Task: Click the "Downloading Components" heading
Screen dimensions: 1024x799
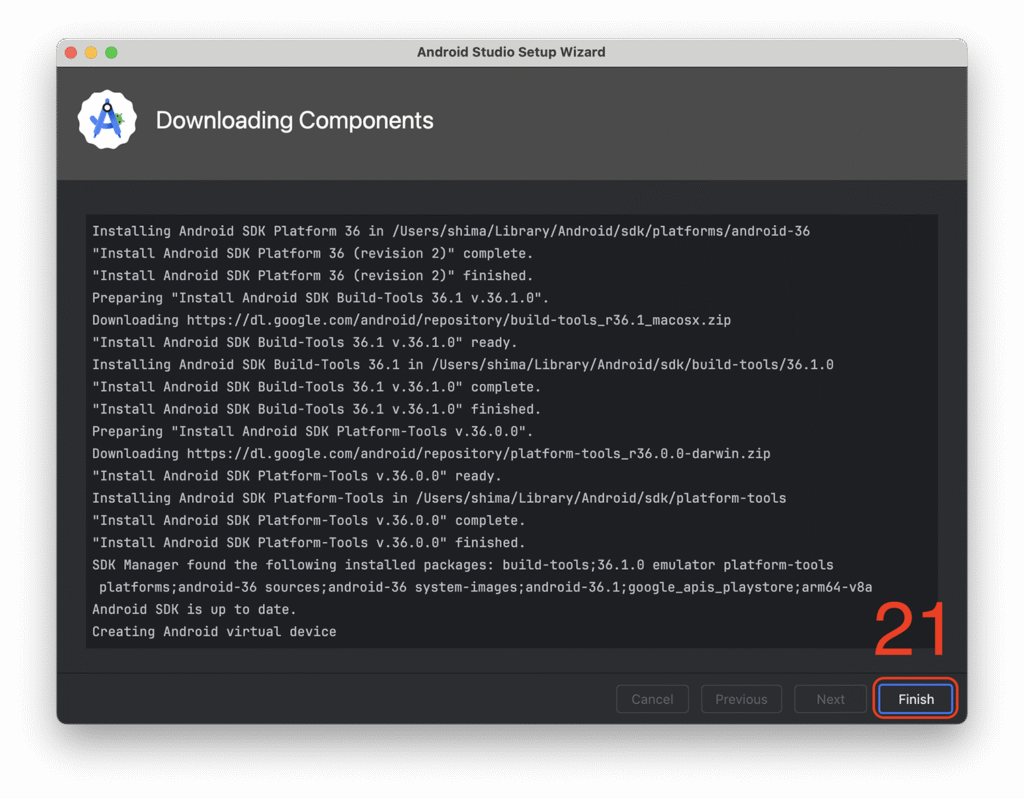Action: (294, 121)
